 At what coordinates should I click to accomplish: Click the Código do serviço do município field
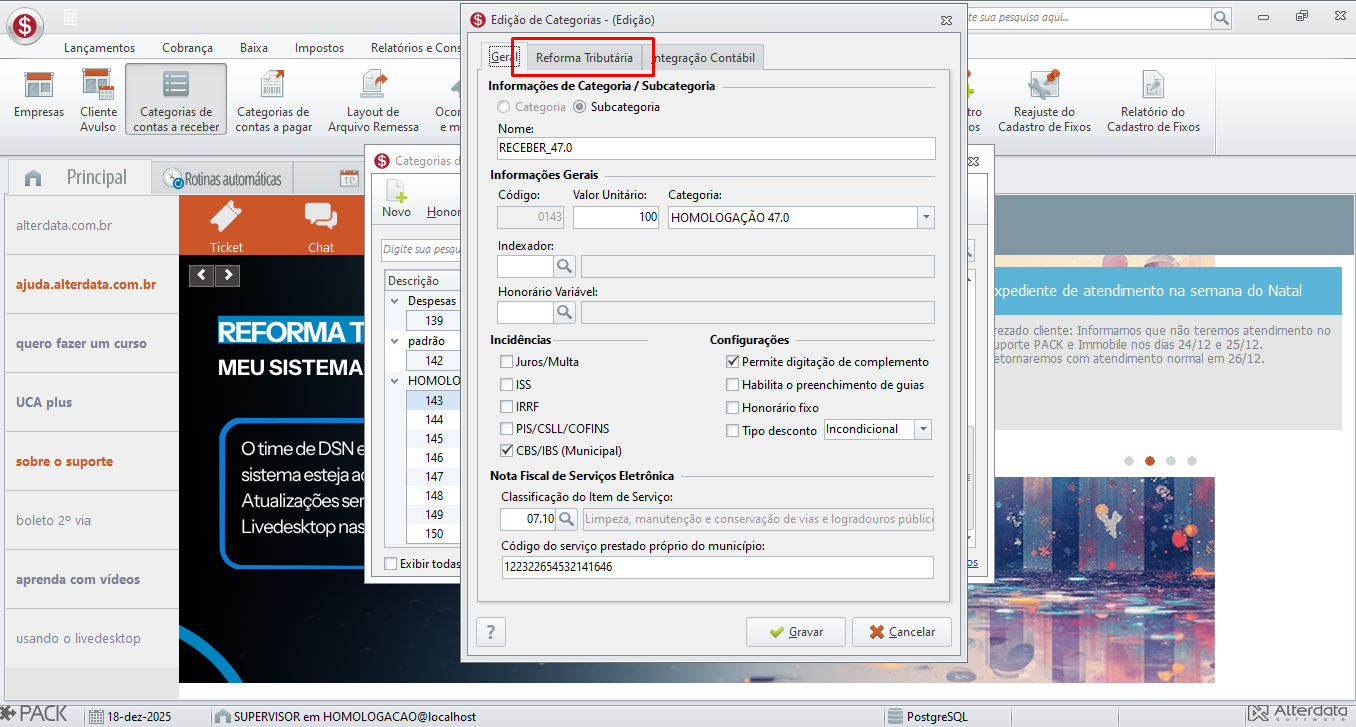[x=718, y=567]
